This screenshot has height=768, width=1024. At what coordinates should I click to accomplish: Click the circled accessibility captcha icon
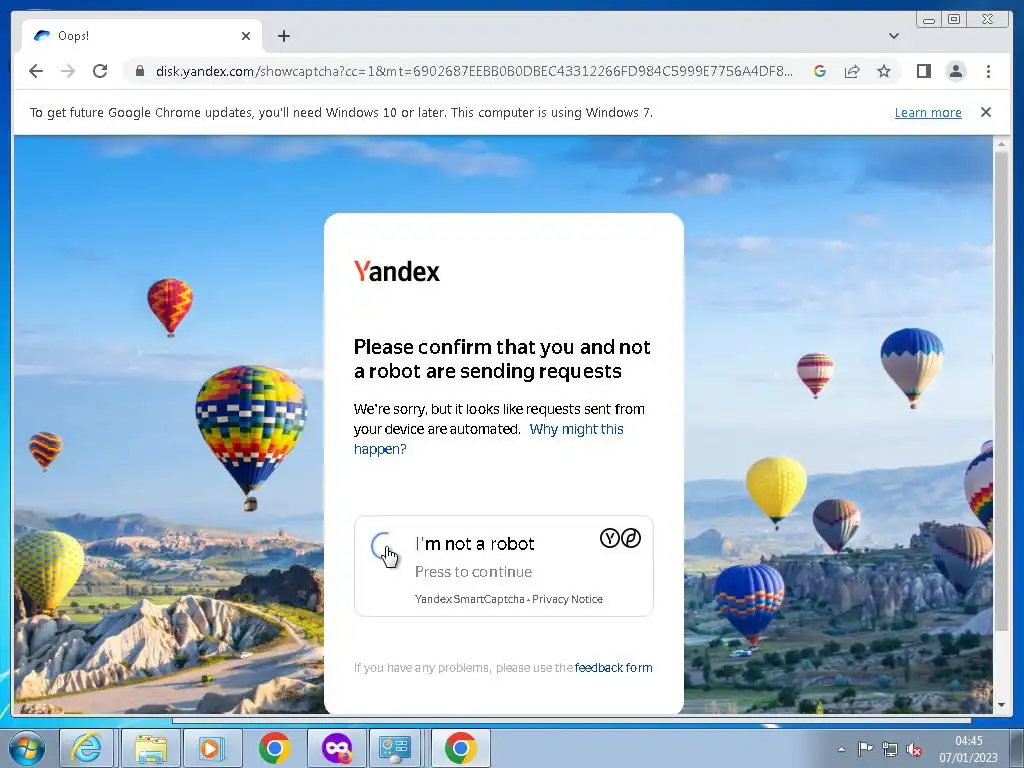click(630, 538)
